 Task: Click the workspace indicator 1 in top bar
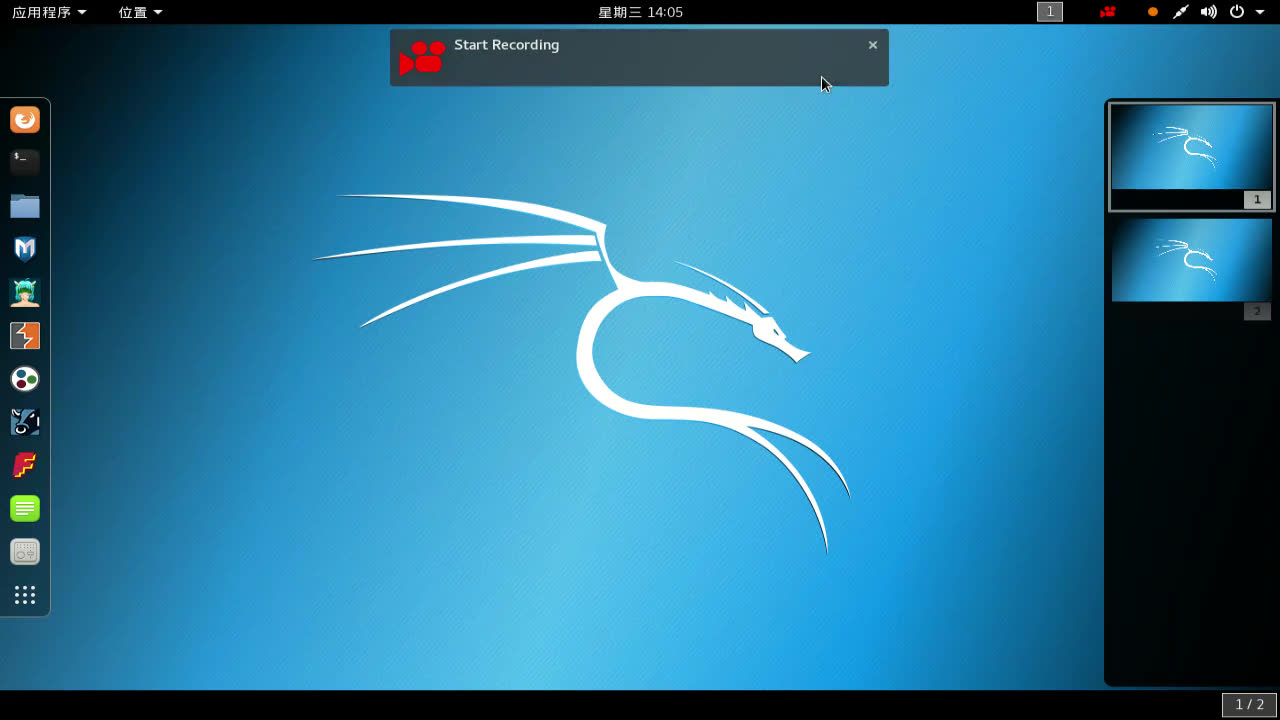click(1050, 12)
